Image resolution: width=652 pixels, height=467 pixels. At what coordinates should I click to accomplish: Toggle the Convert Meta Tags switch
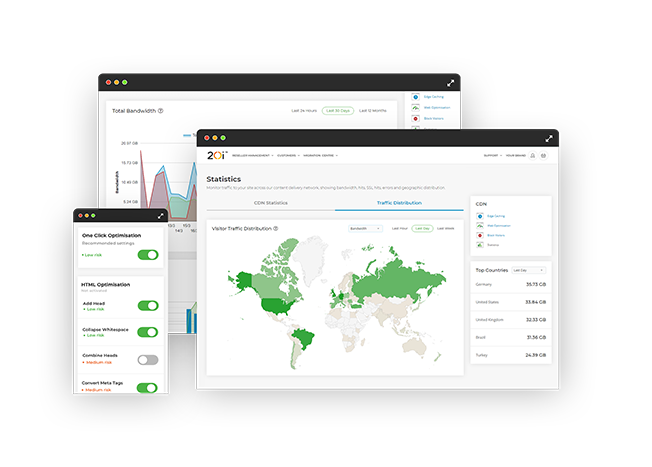tap(147, 388)
